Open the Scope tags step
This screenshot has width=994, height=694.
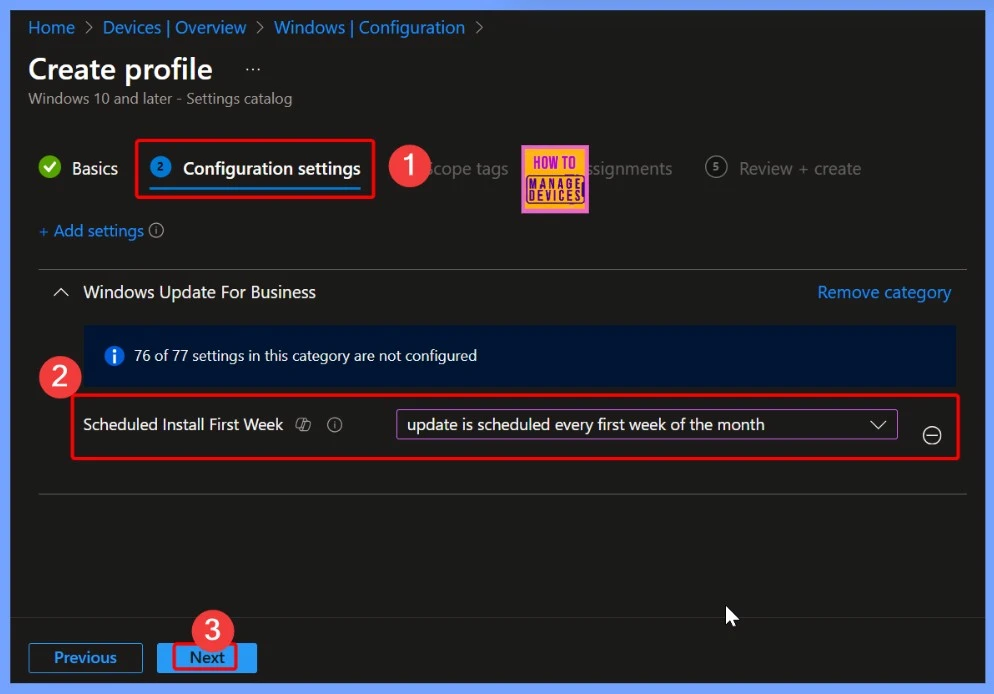[468, 169]
